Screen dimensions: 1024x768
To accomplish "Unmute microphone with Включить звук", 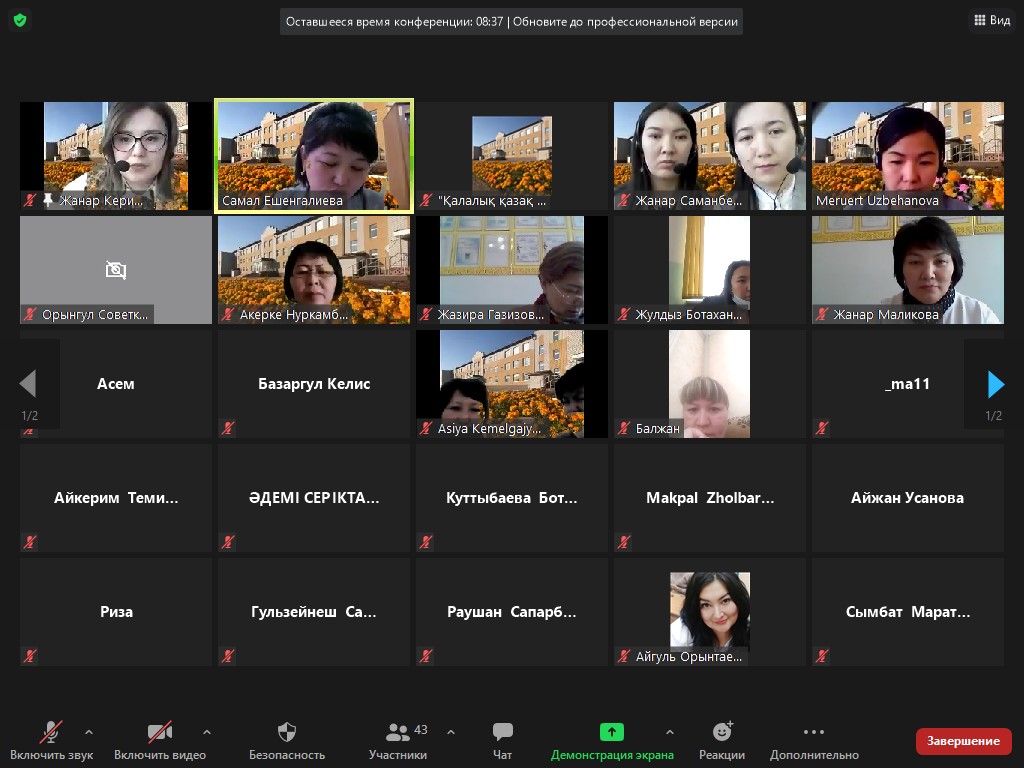I will point(50,732).
